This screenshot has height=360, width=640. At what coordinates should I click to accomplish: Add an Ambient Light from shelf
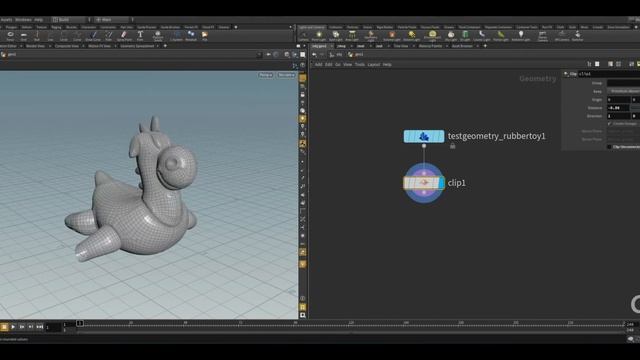click(x=521, y=36)
